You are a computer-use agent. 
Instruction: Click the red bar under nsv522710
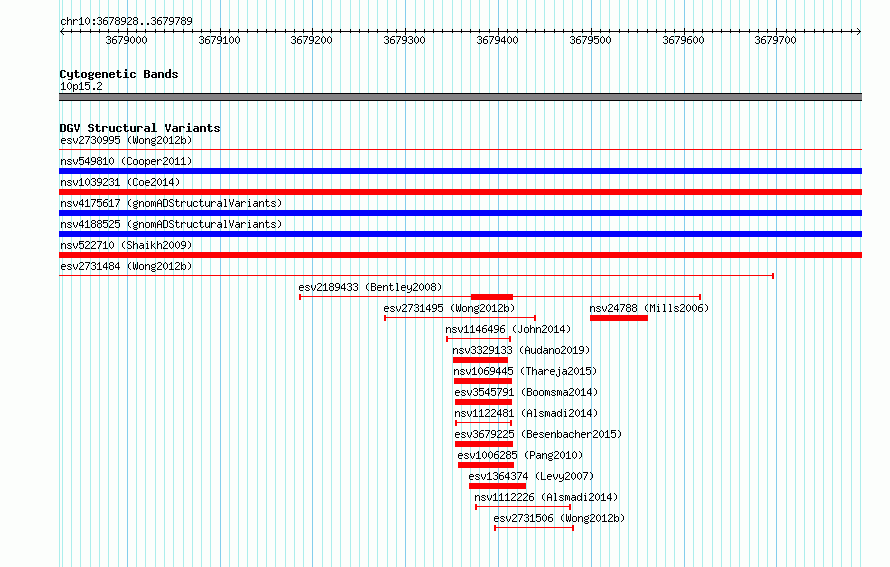click(460, 255)
